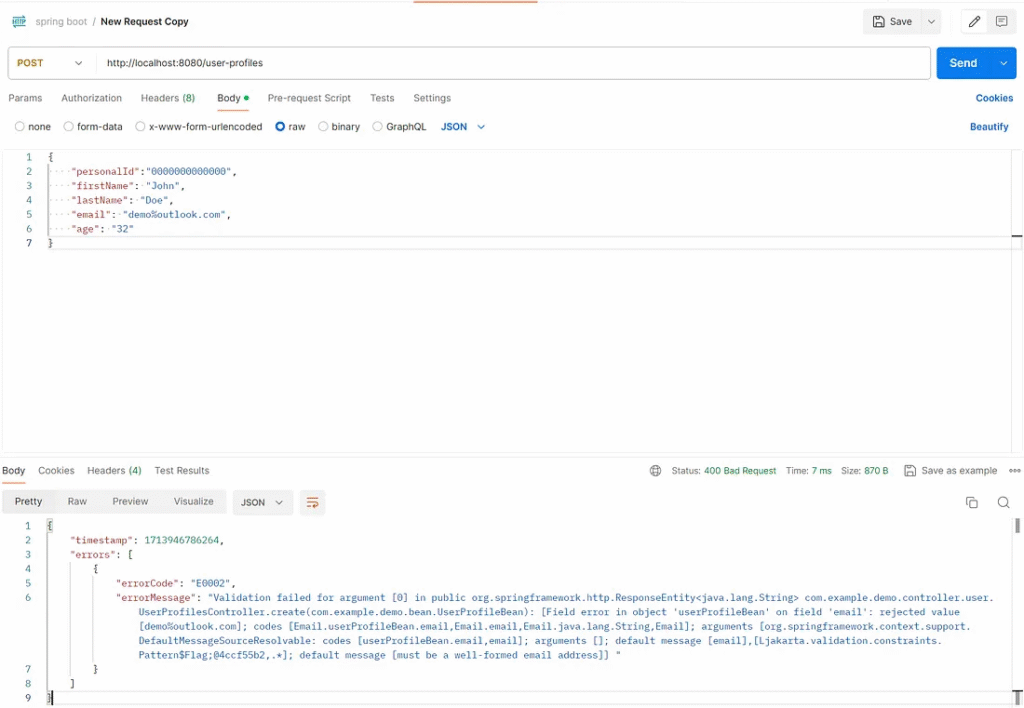Open the response Cookies tab
Image resolution: width=1024 pixels, height=708 pixels.
(x=56, y=470)
